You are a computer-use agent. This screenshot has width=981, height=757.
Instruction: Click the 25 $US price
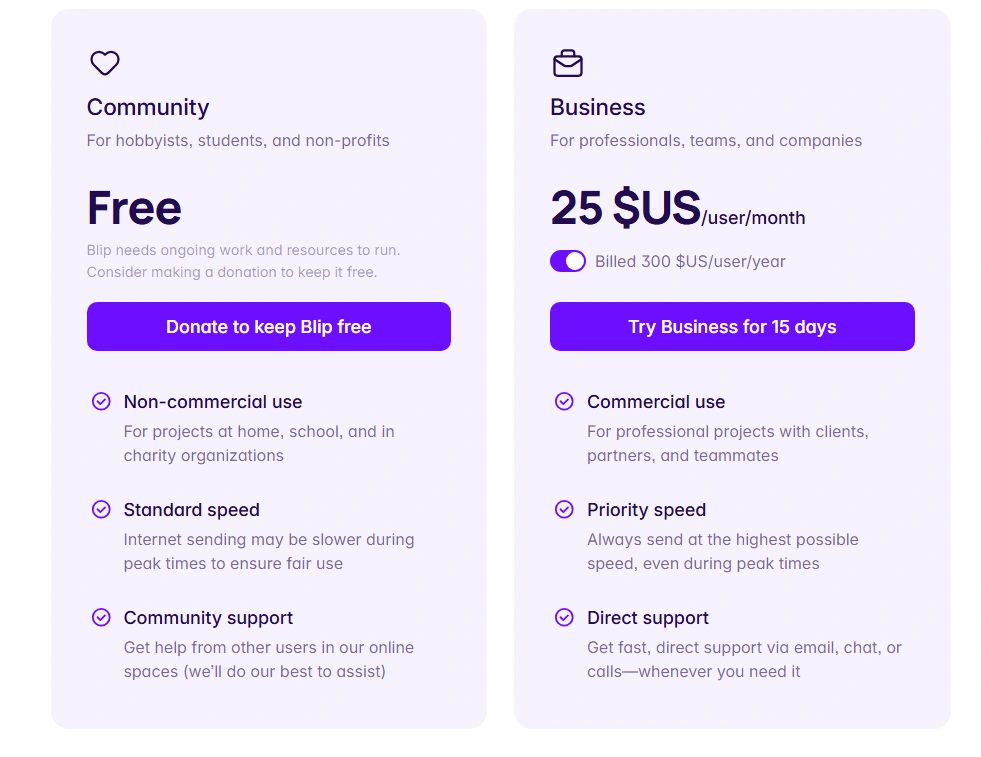point(624,208)
